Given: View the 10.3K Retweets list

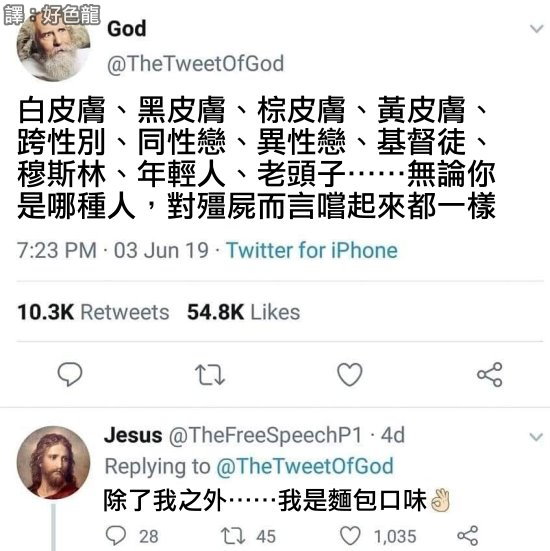Looking at the screenshot, I should coord(93,312).
